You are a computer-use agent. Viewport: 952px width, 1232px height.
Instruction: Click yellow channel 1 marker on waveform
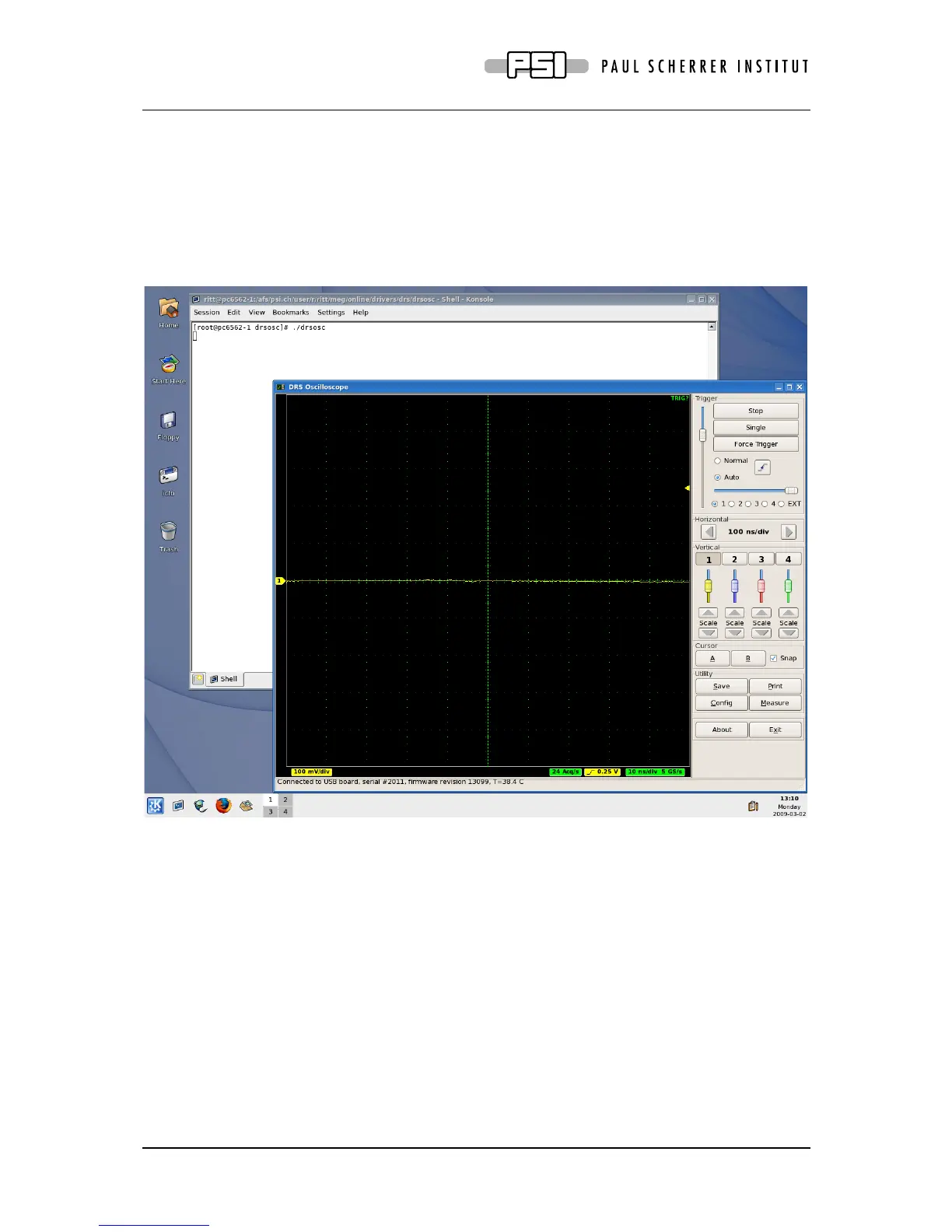point(280,581)
